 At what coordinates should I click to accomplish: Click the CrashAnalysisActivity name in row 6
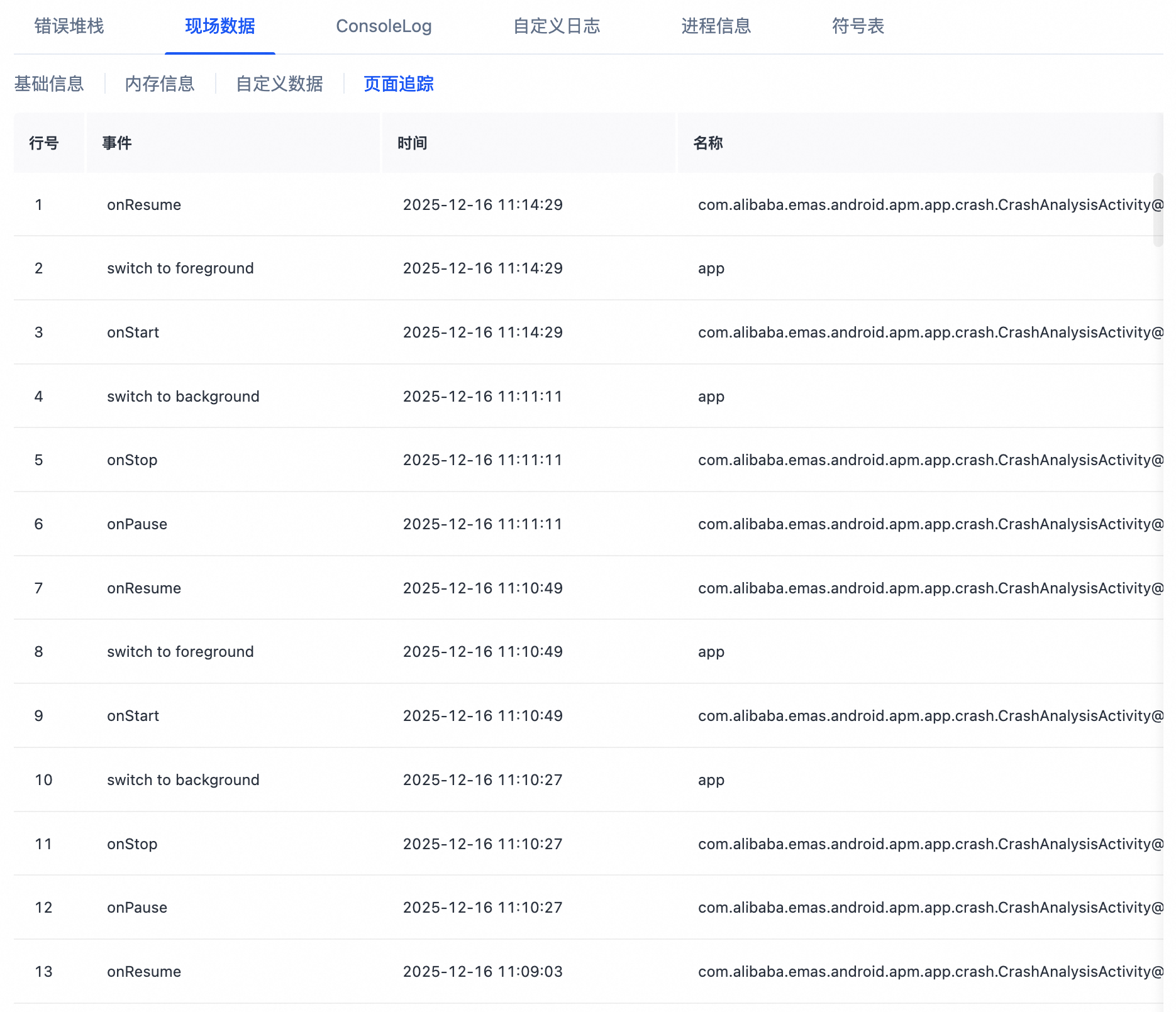[x=930, y=524]
